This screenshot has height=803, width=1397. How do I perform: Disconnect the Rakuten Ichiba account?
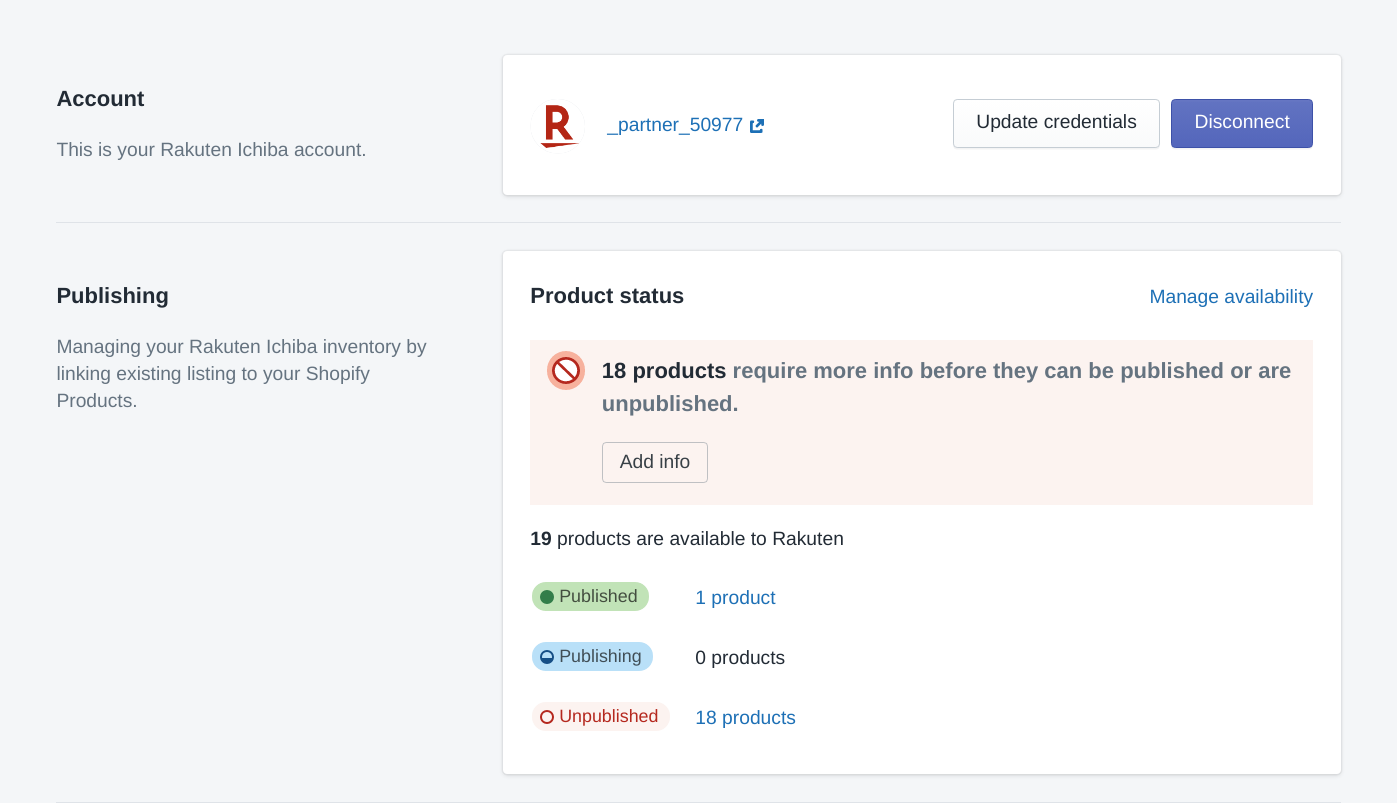click(1241, 123)
